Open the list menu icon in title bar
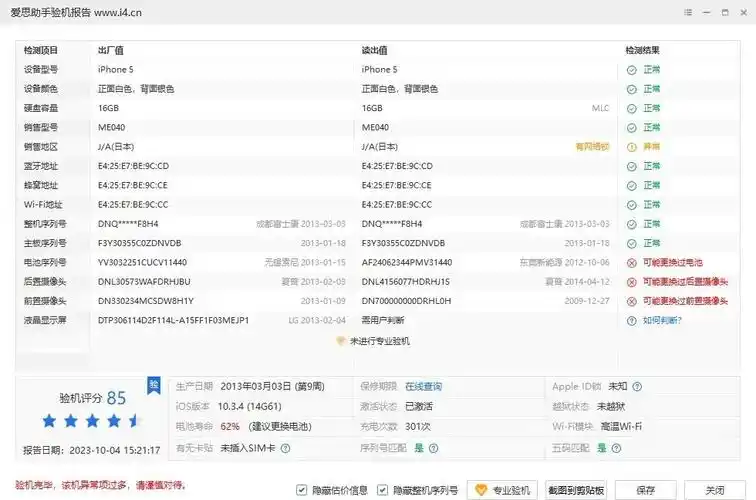The height and width of the screenshot is (500, 756). (688, 13)
